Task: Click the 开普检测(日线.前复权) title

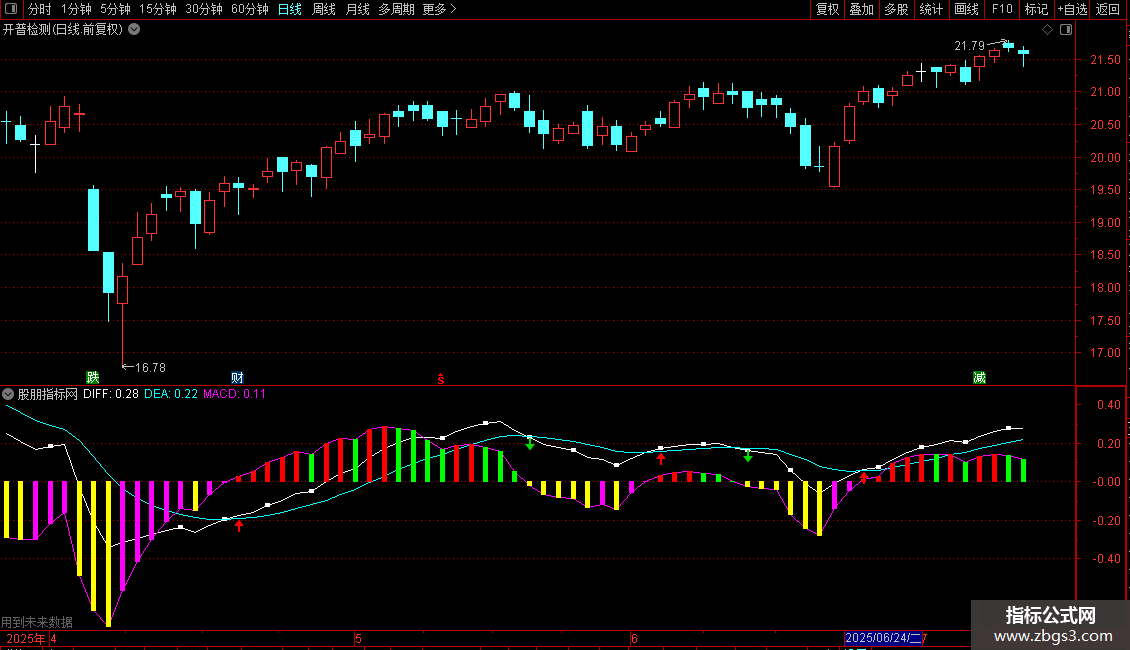Action: [63, 30]
